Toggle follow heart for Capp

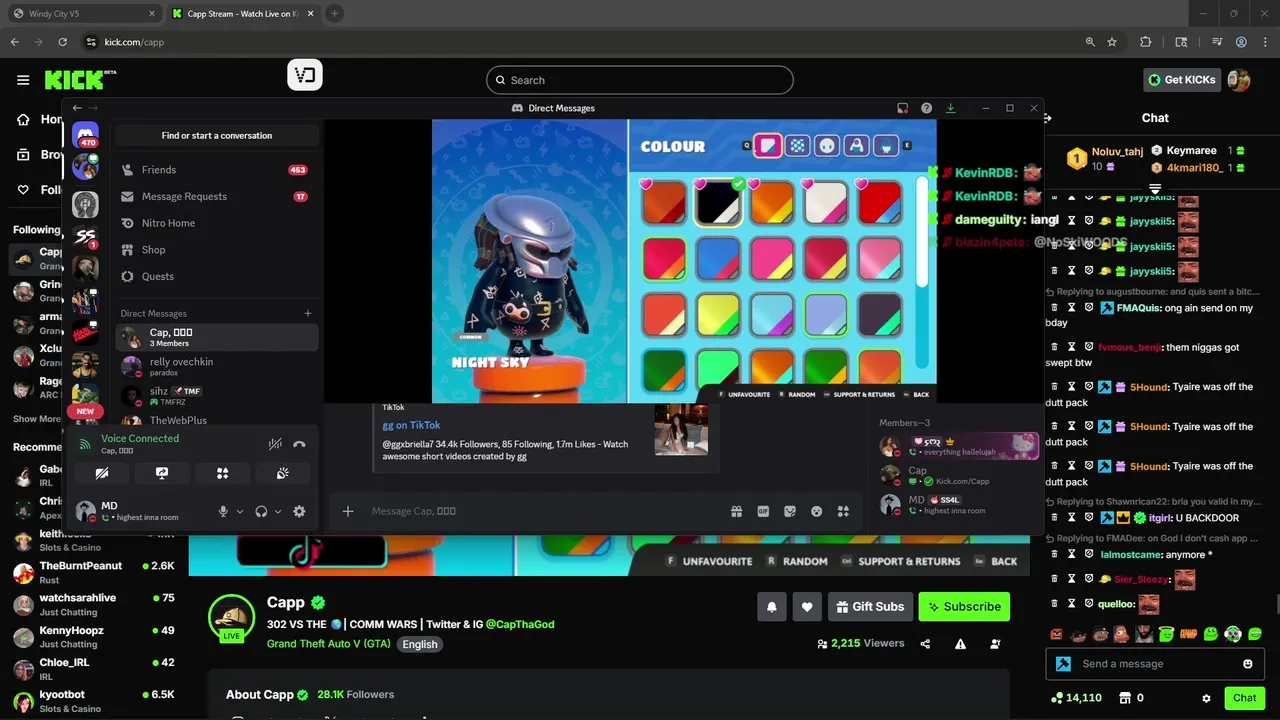click(x=807, y=607)
